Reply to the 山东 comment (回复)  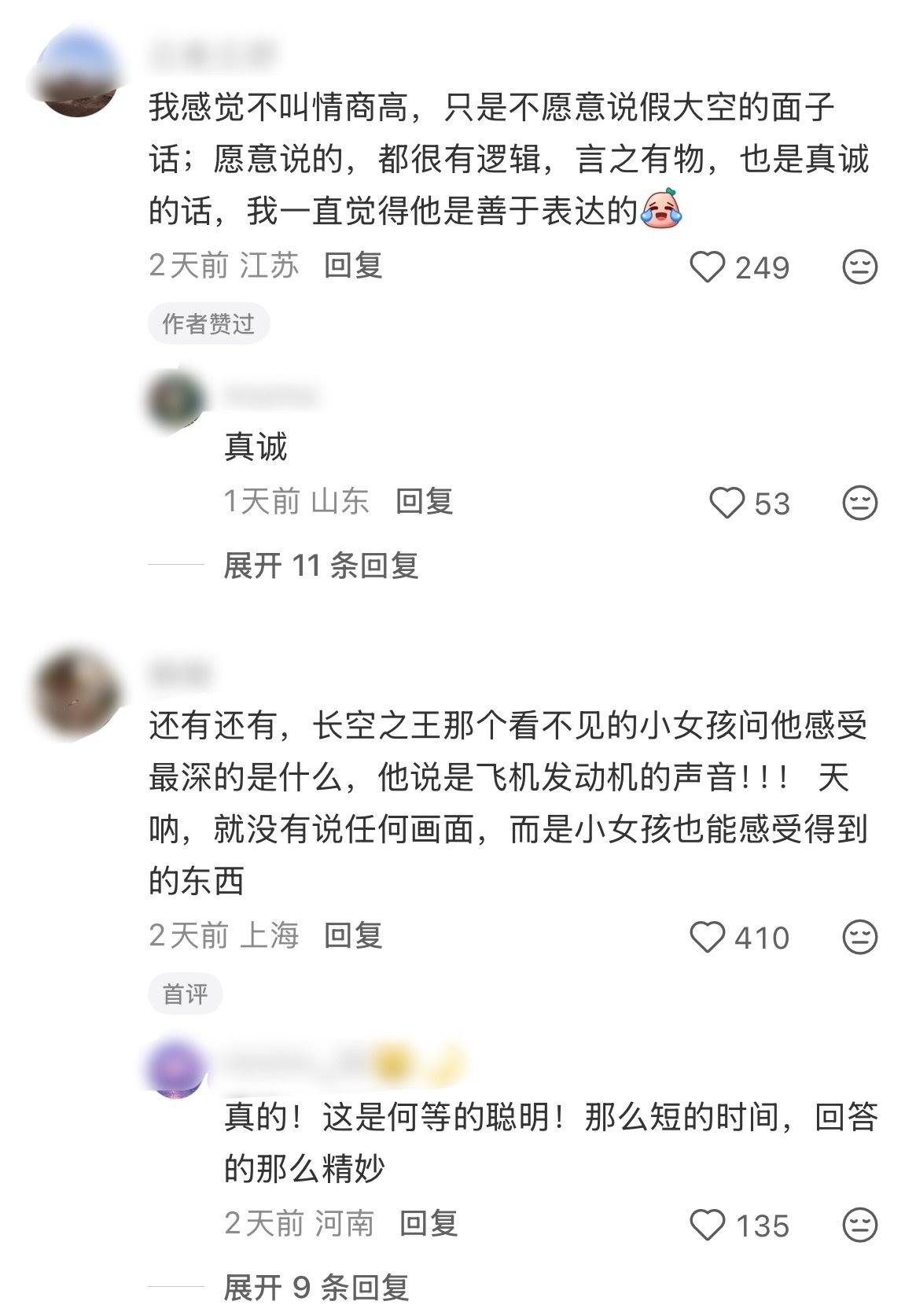(x=425, y=501)
